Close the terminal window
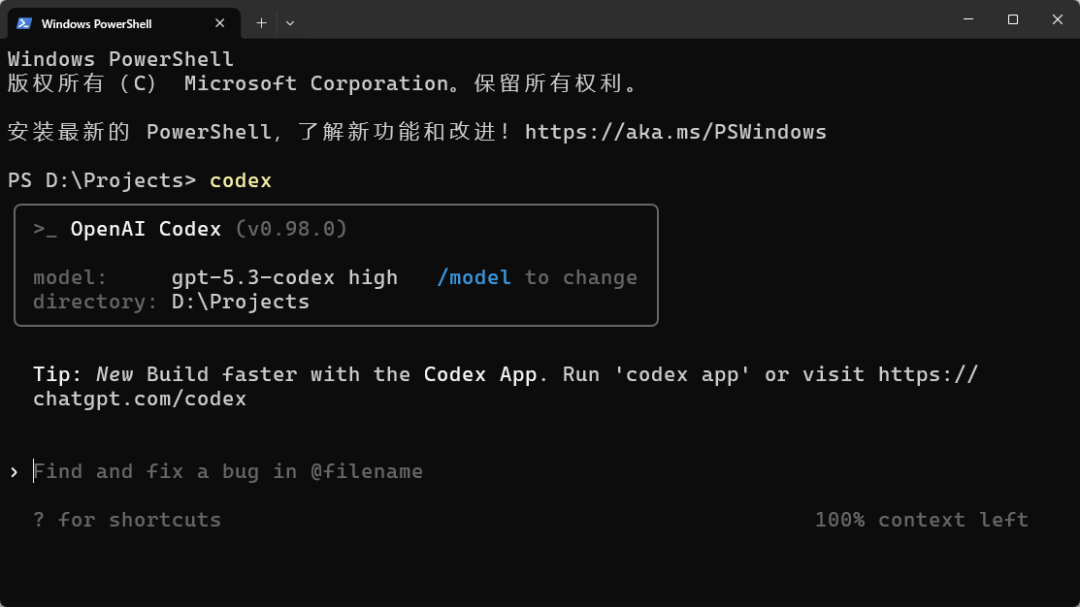Screen dimensions: 1080x607 coord(1058,19)
